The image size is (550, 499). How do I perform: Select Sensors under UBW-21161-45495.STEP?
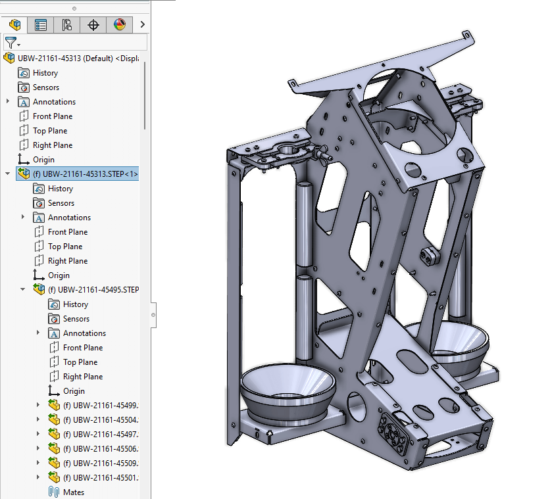click(x=69, y=319)
